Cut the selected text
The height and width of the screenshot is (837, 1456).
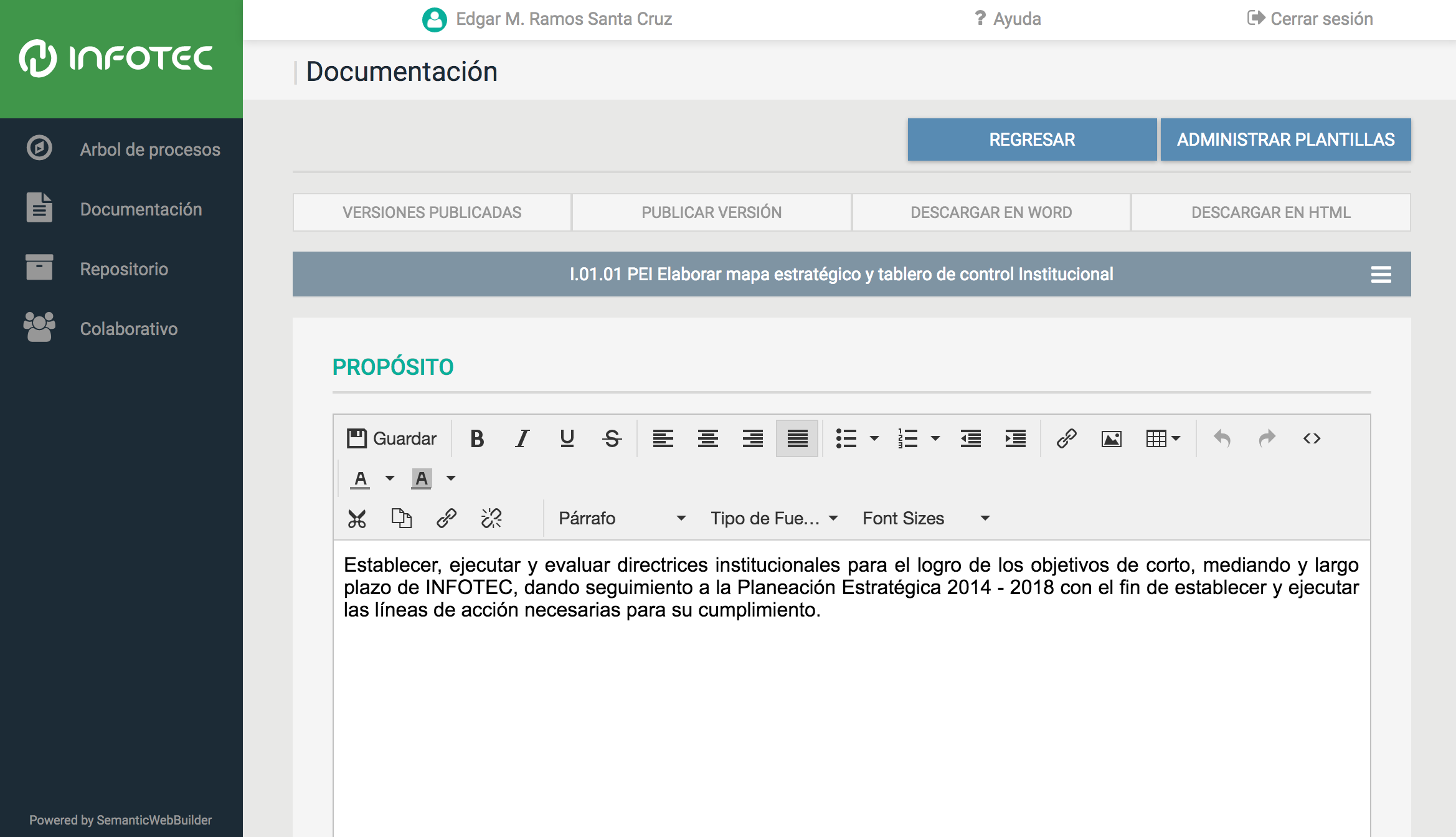[x=357, y=518]
